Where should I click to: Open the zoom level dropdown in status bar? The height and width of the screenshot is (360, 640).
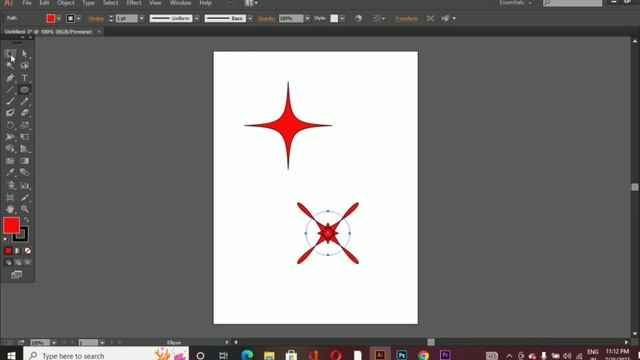(53, 342)
